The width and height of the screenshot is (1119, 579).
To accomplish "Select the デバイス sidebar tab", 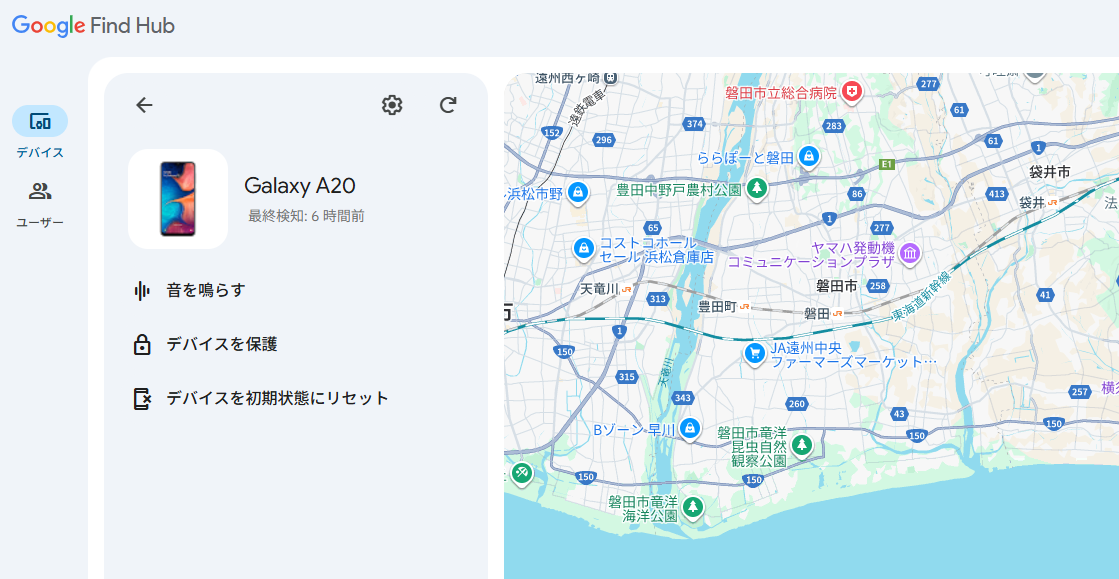I will pos(40,122).
